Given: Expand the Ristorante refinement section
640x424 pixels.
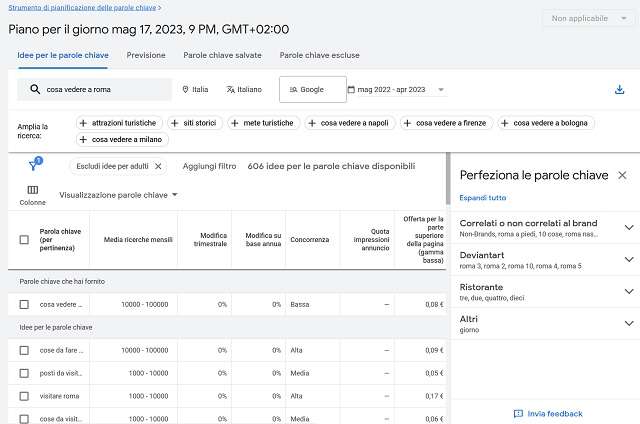Looking at the screenshot, I should click(628, 291).
